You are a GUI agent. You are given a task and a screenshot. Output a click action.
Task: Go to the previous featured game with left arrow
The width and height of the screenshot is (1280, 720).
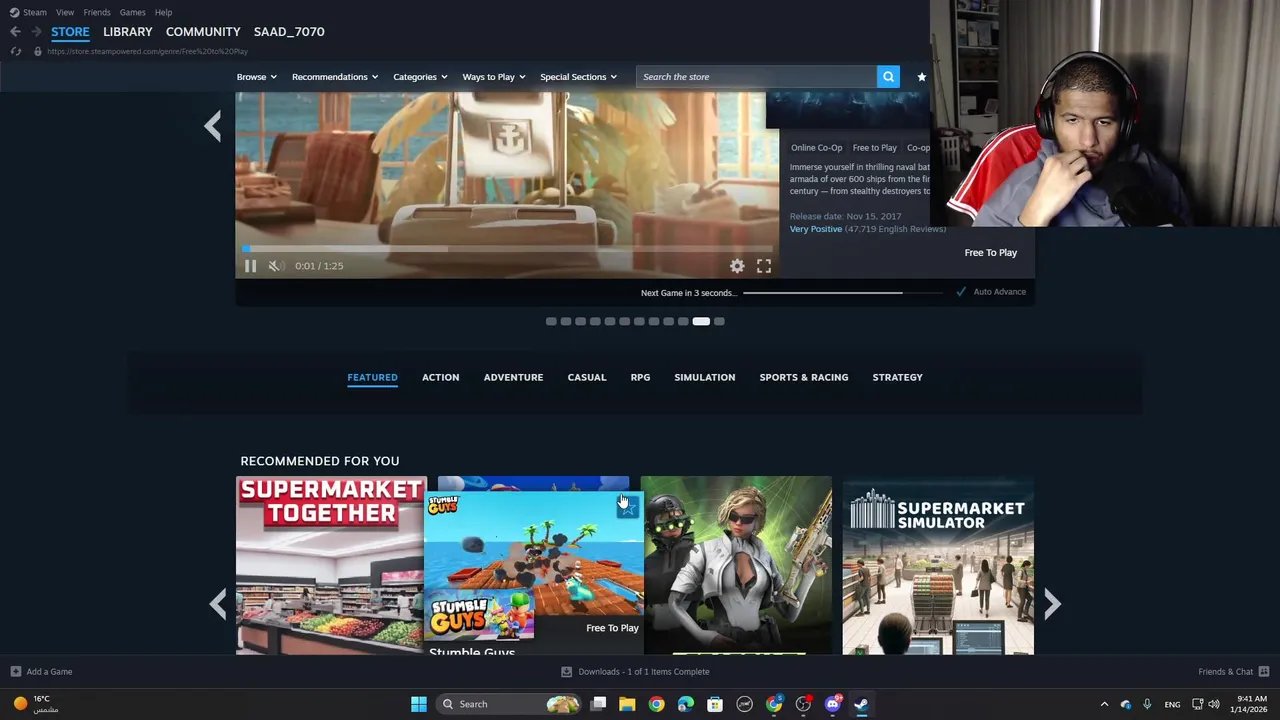click(x=212, y=126)
